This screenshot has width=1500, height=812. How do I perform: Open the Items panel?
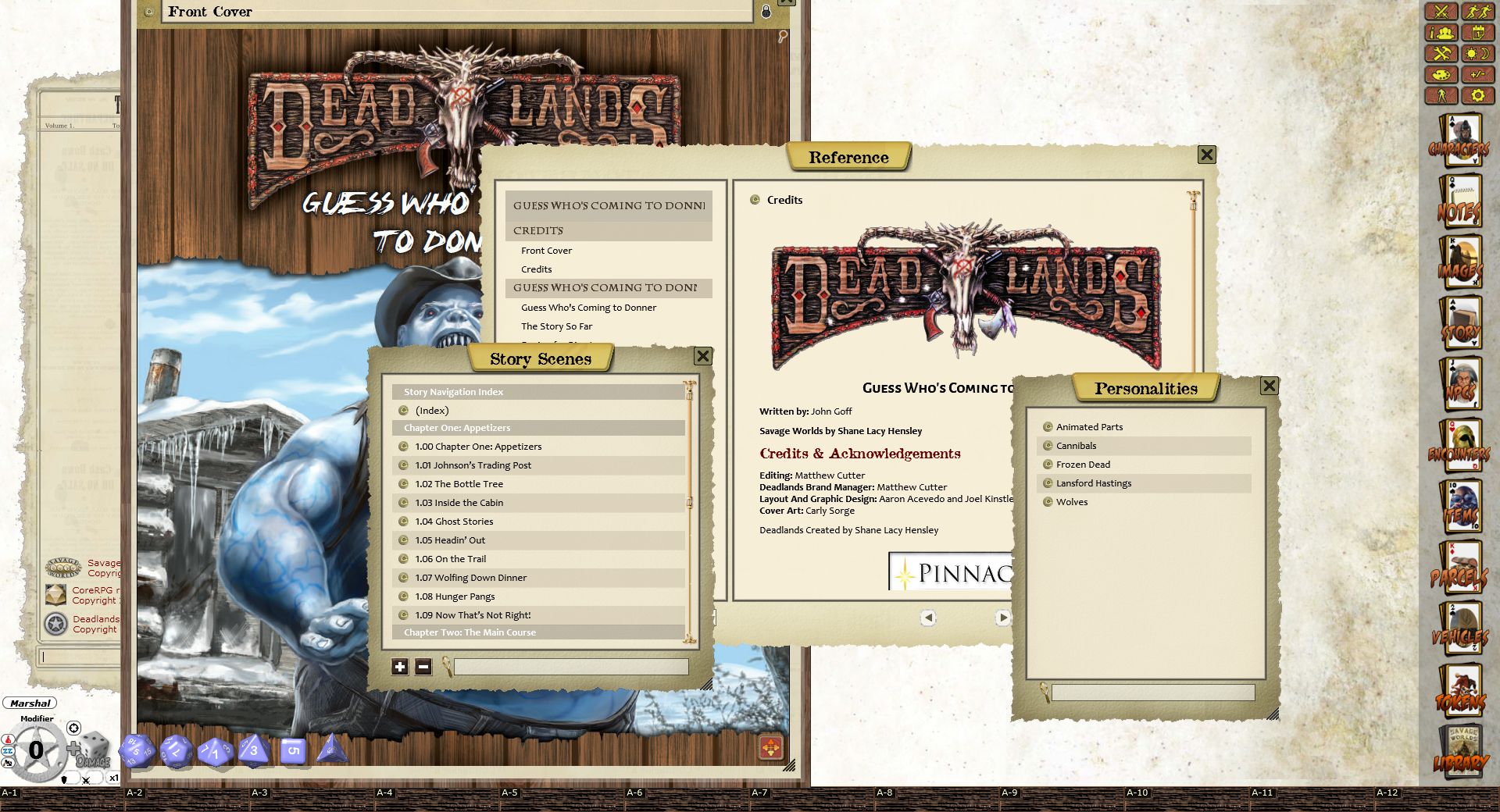tap(1460, 515)
